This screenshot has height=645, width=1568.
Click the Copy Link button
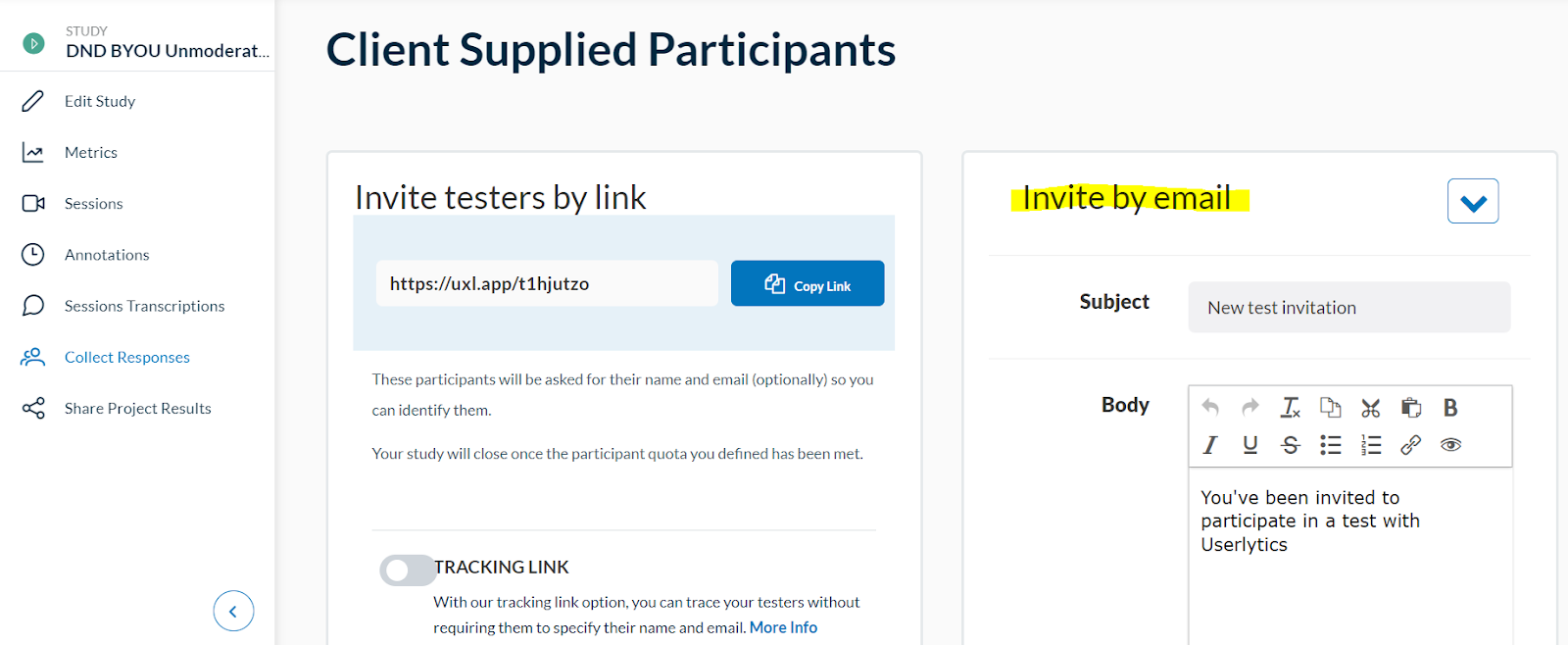point(807,283)
